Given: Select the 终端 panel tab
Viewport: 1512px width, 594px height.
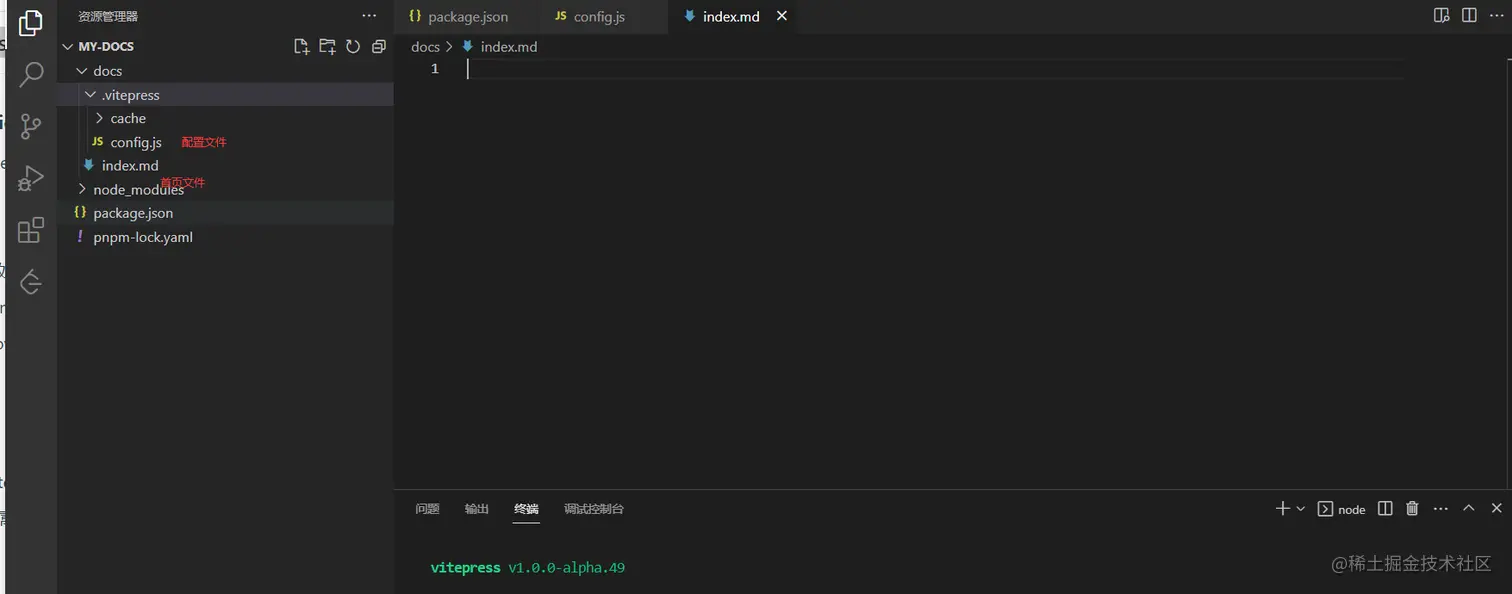Looking at the screenshot, I should pos(527,509).
